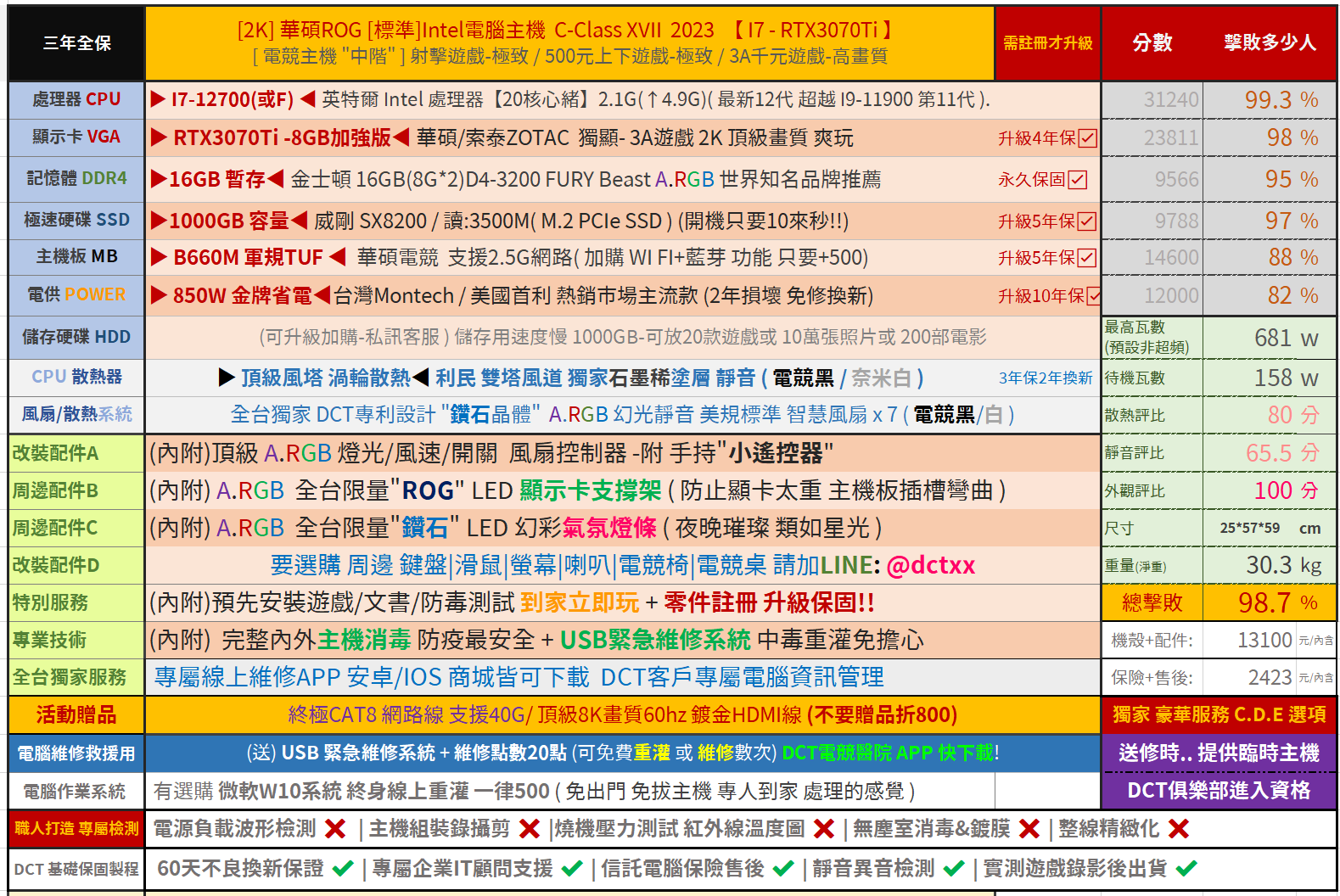The image size is (1340, 896).
Task: Select the 158 w 待機瓦數 value
Action: click(1270, 378)
